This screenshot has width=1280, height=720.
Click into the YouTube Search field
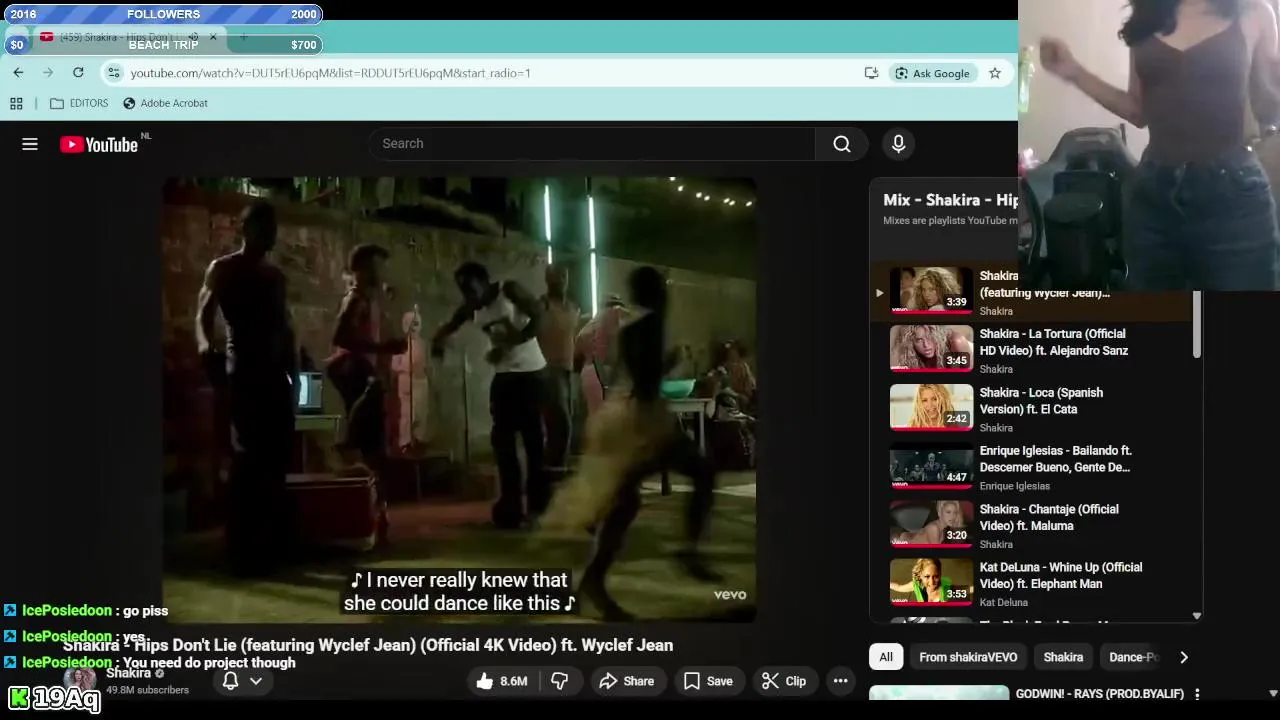pos(593,144)
